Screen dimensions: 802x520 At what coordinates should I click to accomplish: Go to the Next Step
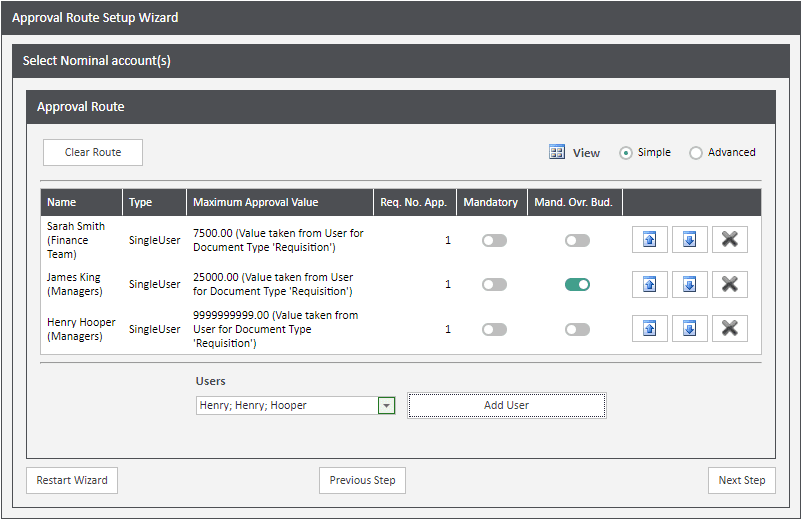pos(741,480)
